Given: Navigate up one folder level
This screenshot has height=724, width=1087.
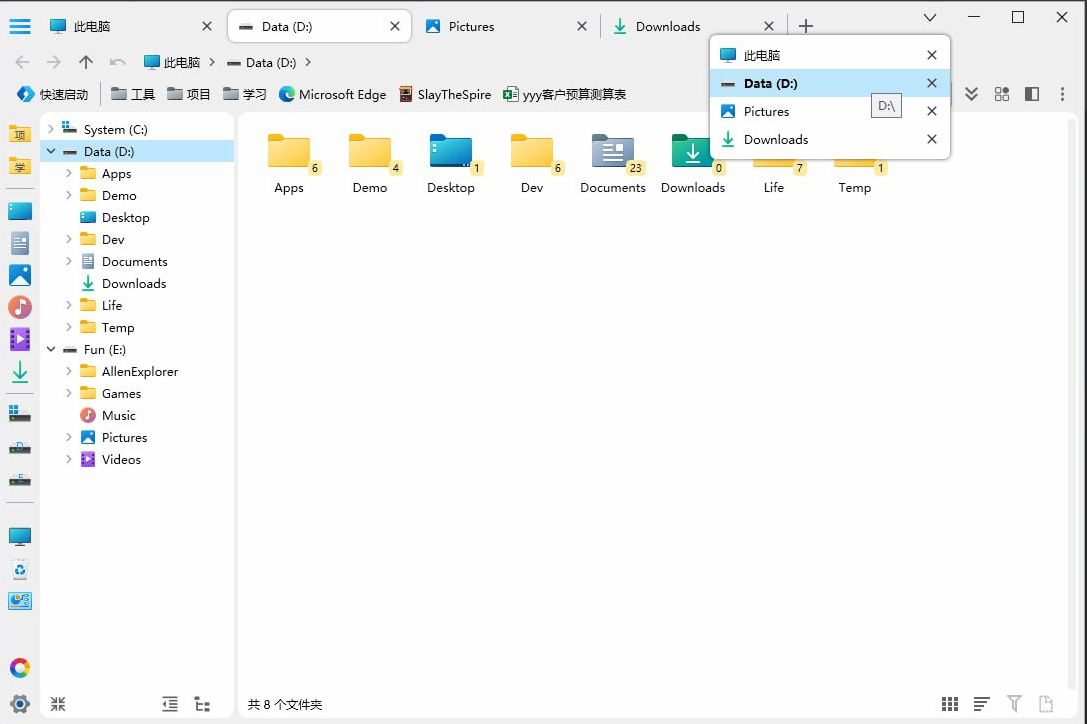Looking at the screenshot, I should click(86, 62).
